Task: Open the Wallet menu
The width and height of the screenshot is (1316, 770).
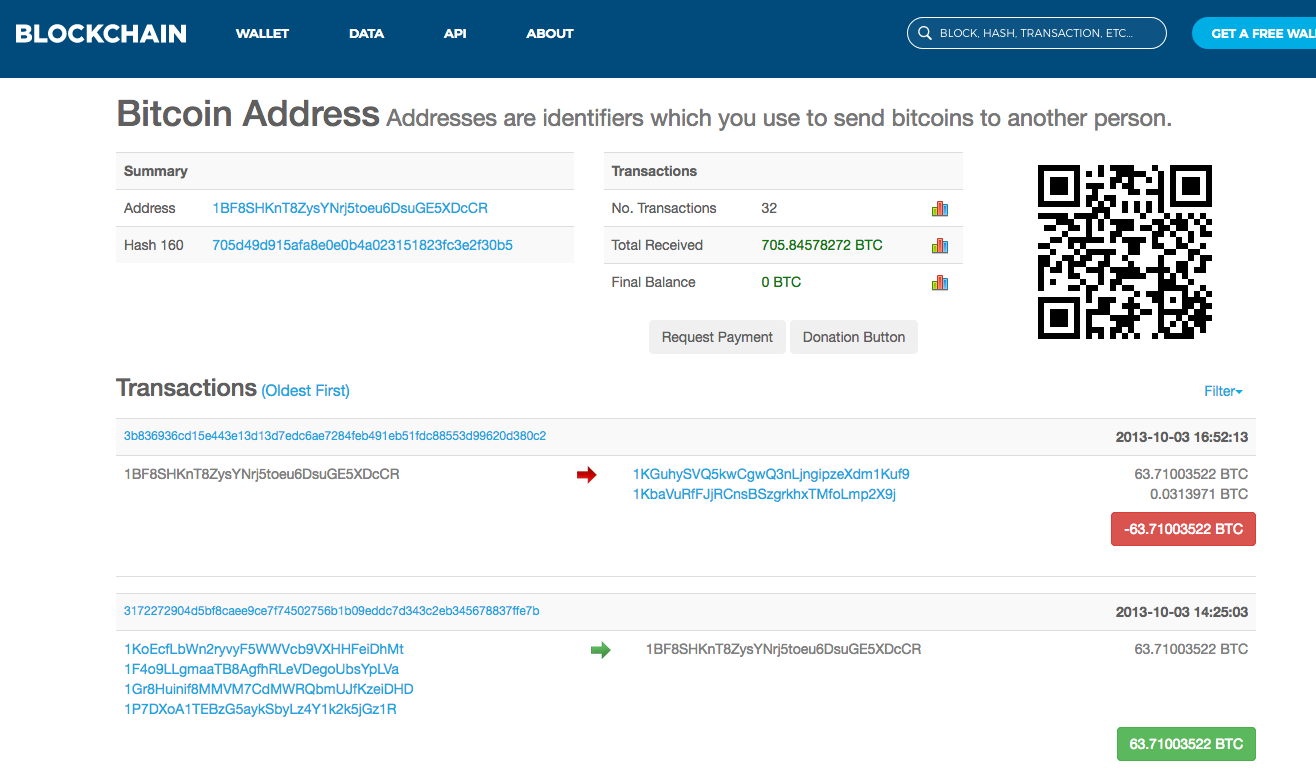Action: (262, 33)
